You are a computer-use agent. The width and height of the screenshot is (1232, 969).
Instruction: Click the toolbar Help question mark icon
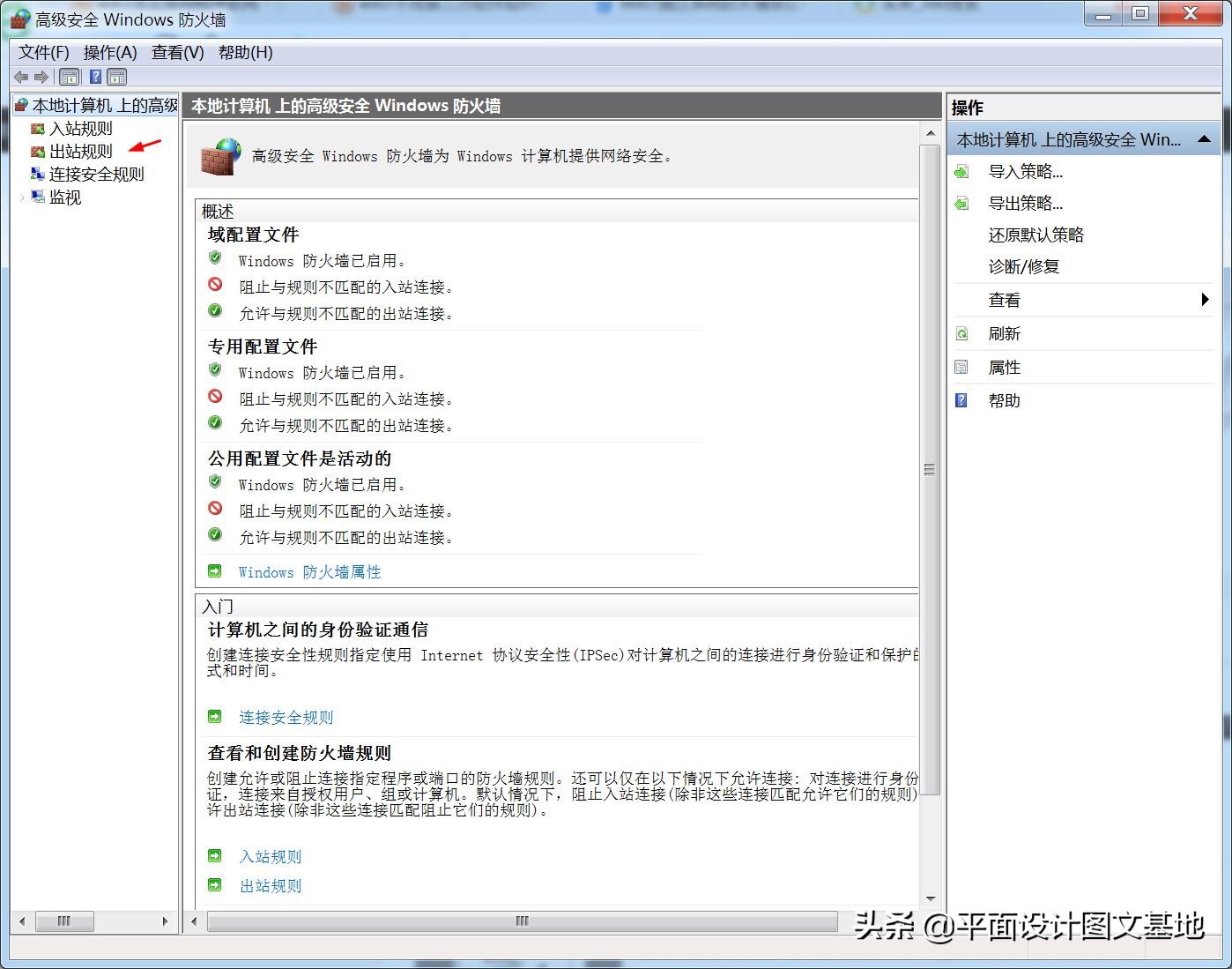94,77
